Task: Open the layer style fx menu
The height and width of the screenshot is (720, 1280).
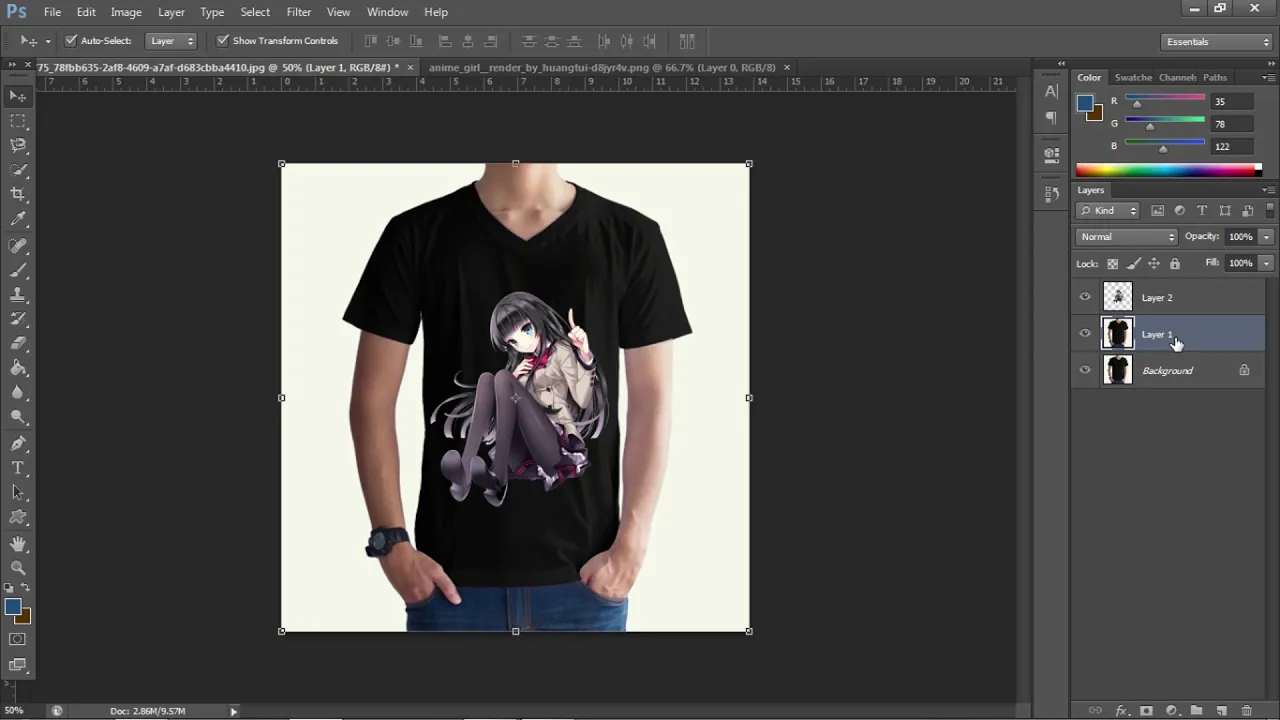Action: pyautogui.click(x=1121, y=711)
